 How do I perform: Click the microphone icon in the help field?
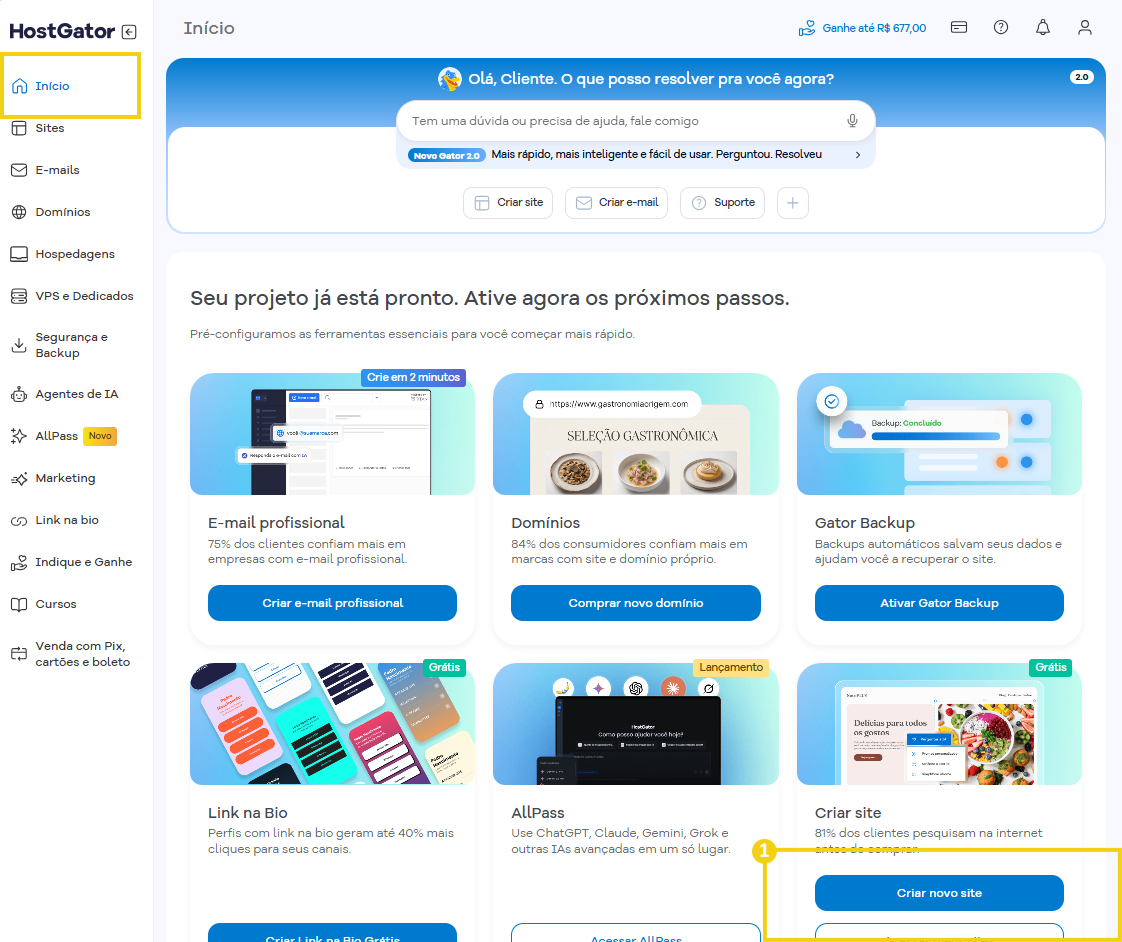tap(852, 121)
